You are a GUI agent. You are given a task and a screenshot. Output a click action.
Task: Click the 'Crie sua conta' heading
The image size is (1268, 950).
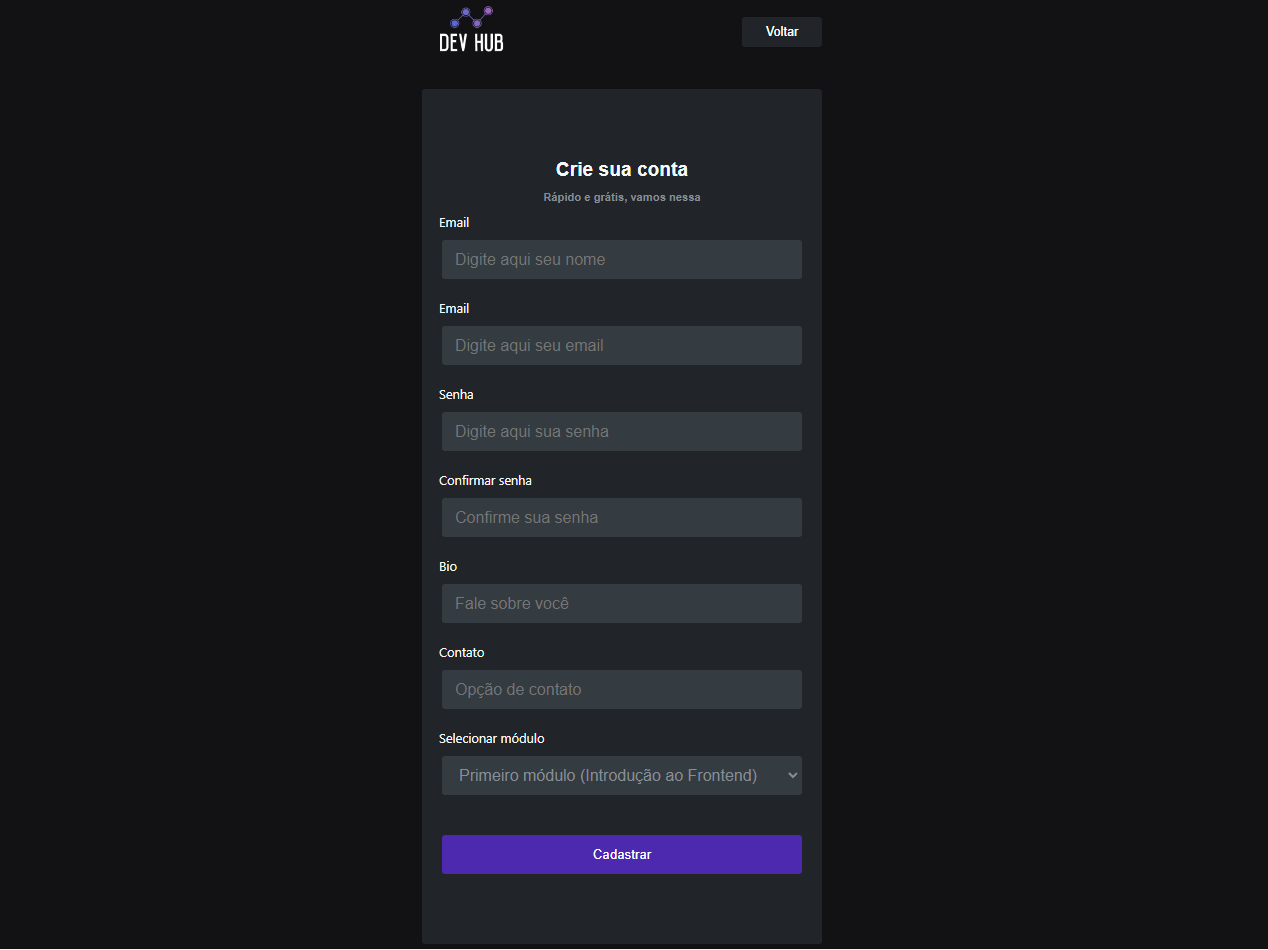[x=621, y=169]
